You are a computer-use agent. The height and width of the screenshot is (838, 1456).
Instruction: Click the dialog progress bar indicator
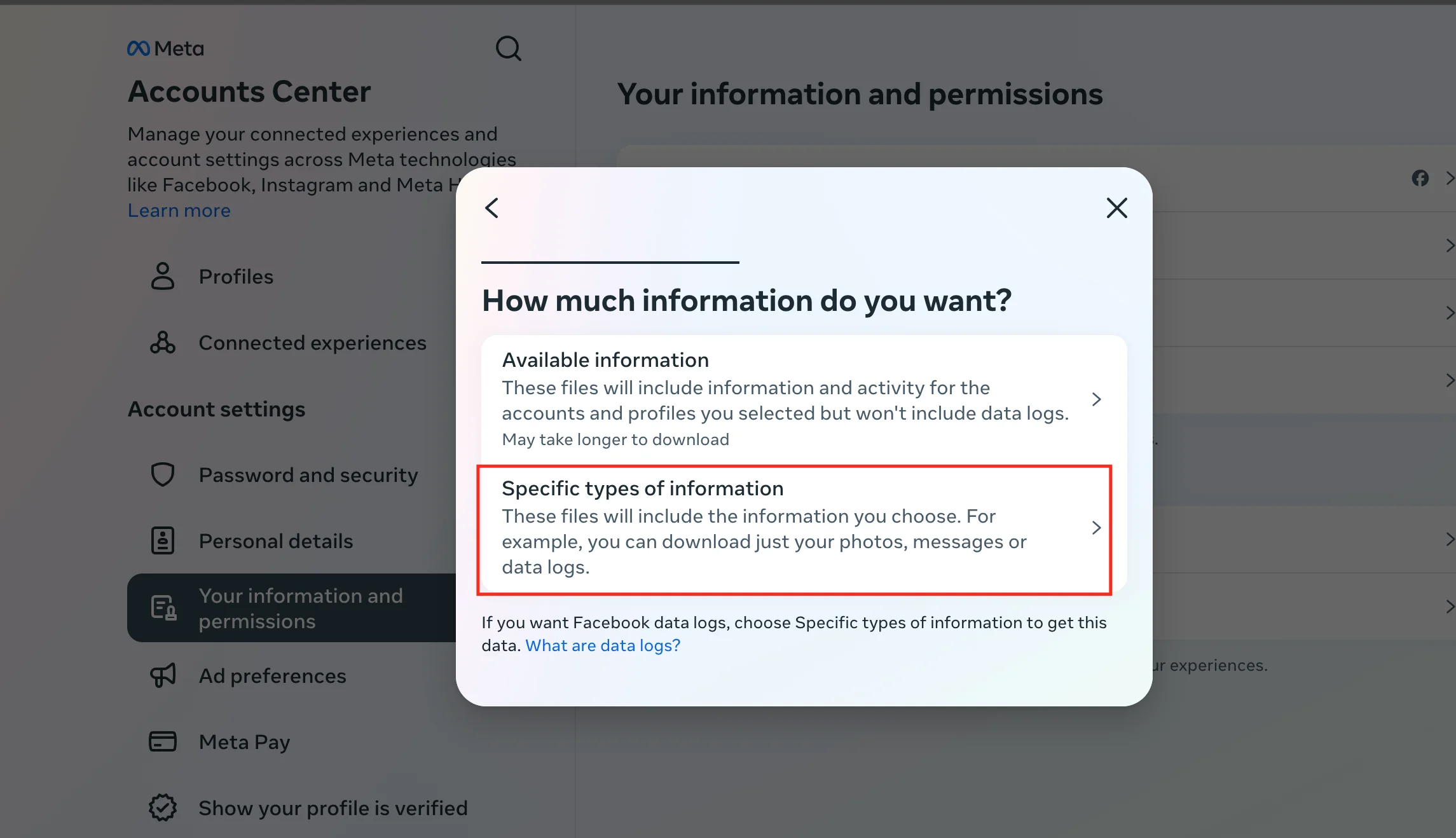pyautogui.click(x=610, y=261)
